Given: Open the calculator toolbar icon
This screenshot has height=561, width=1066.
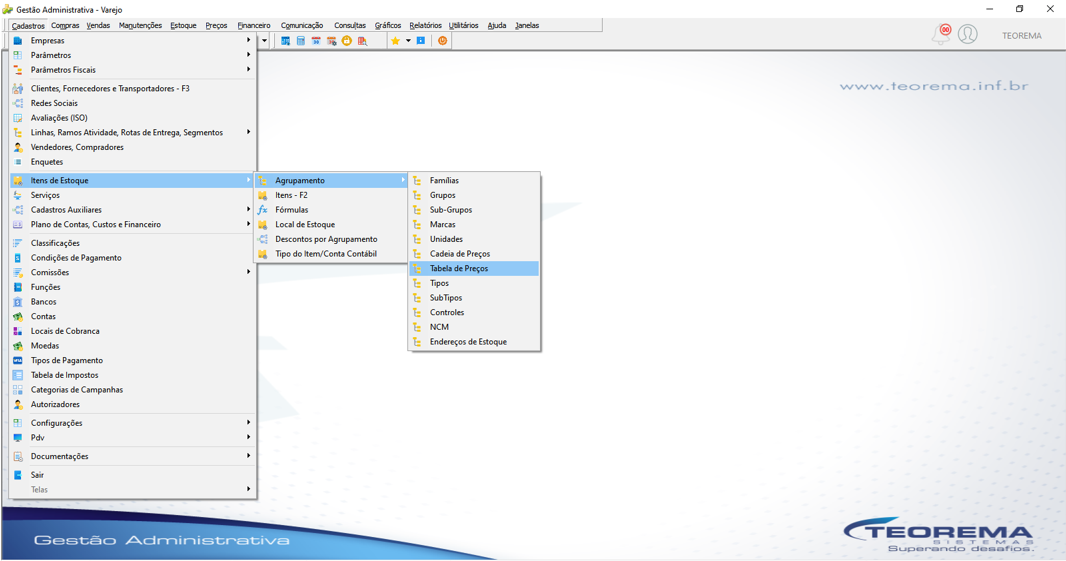Looking at the screenshot, I should pos(300,41).
